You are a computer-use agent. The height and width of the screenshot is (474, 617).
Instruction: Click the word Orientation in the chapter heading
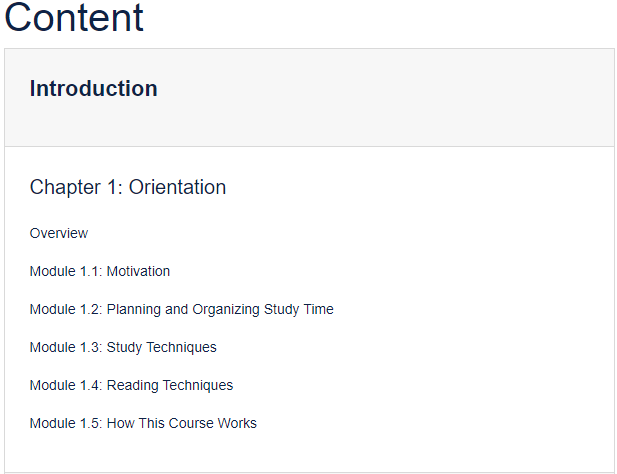point(177,187)
